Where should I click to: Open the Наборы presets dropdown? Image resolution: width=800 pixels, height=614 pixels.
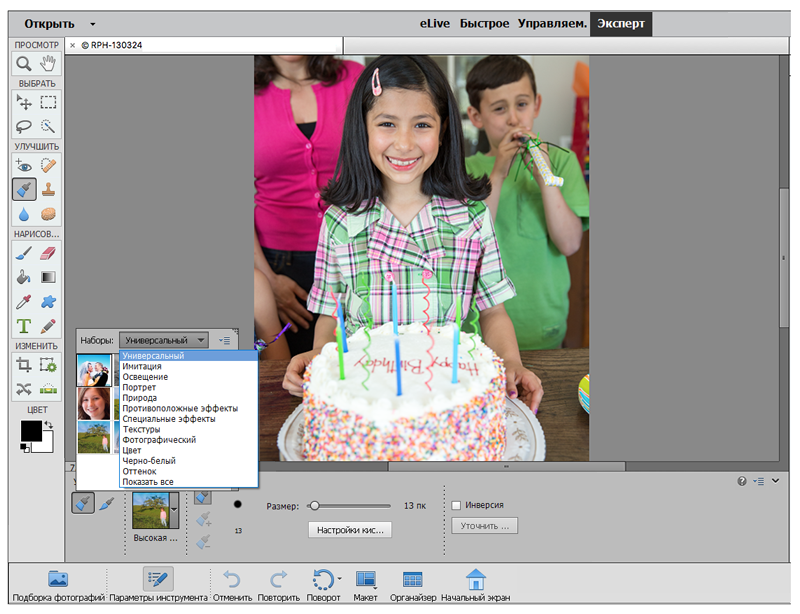[x=163, y=340]
